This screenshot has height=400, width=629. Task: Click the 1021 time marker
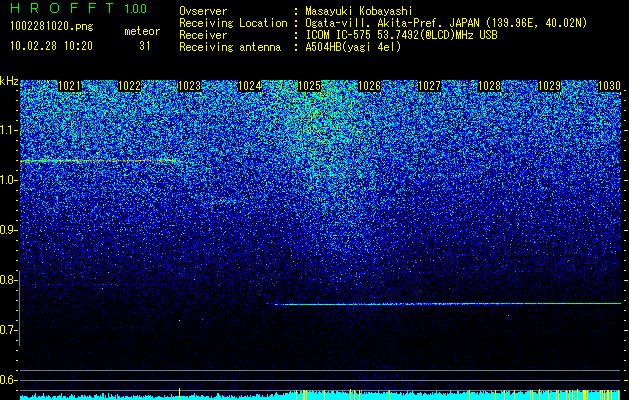click(x=69, y=86)
